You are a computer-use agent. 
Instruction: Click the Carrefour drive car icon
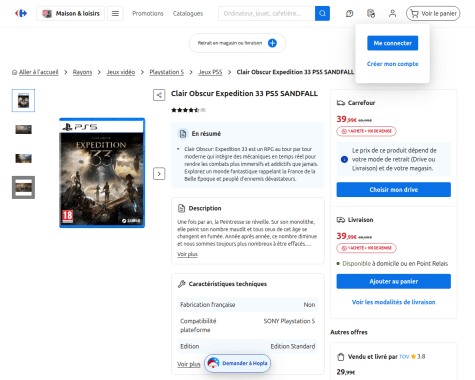[x=341, y=103]
